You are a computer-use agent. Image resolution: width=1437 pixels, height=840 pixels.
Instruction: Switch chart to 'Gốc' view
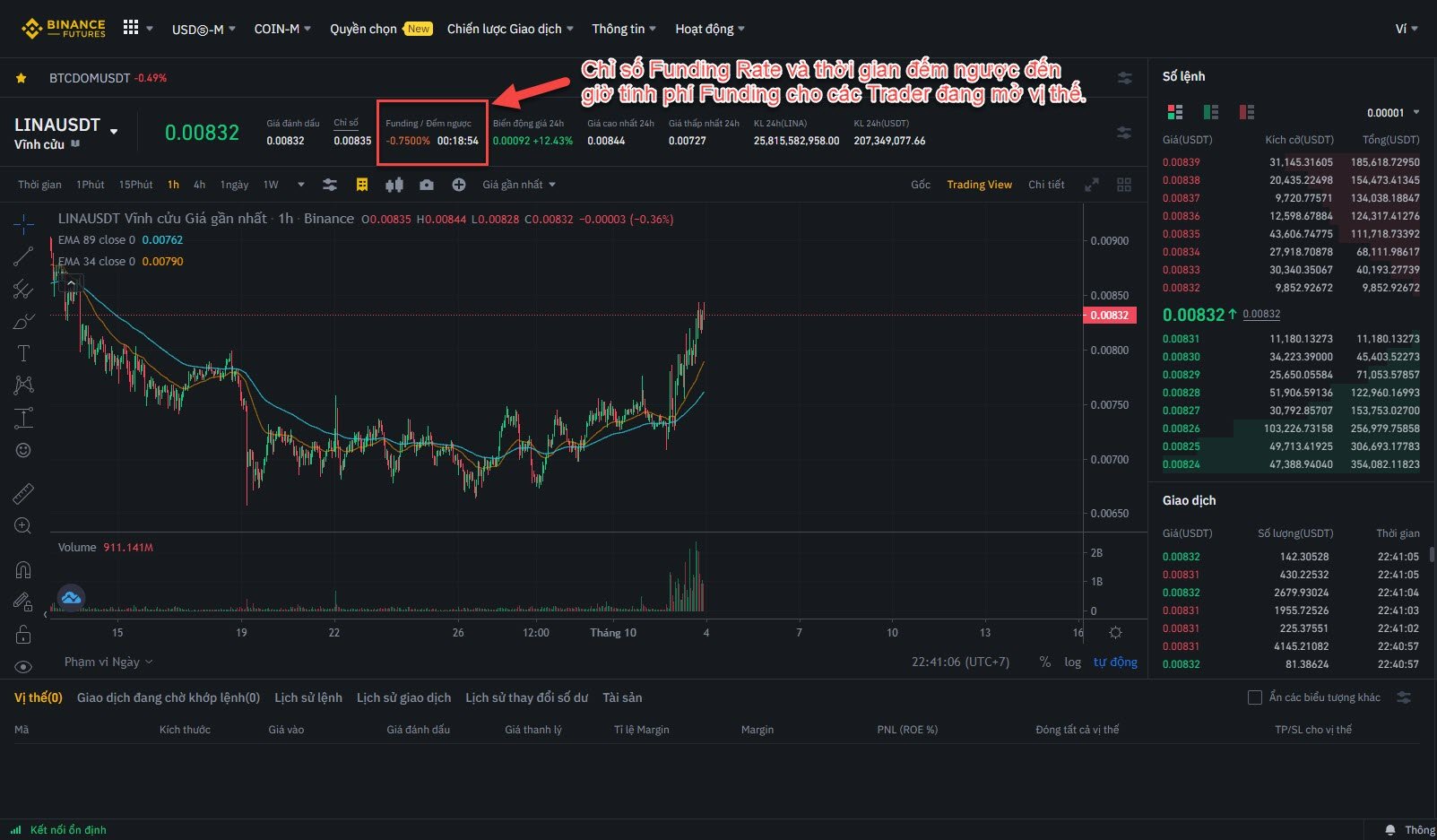coord(921,185)
